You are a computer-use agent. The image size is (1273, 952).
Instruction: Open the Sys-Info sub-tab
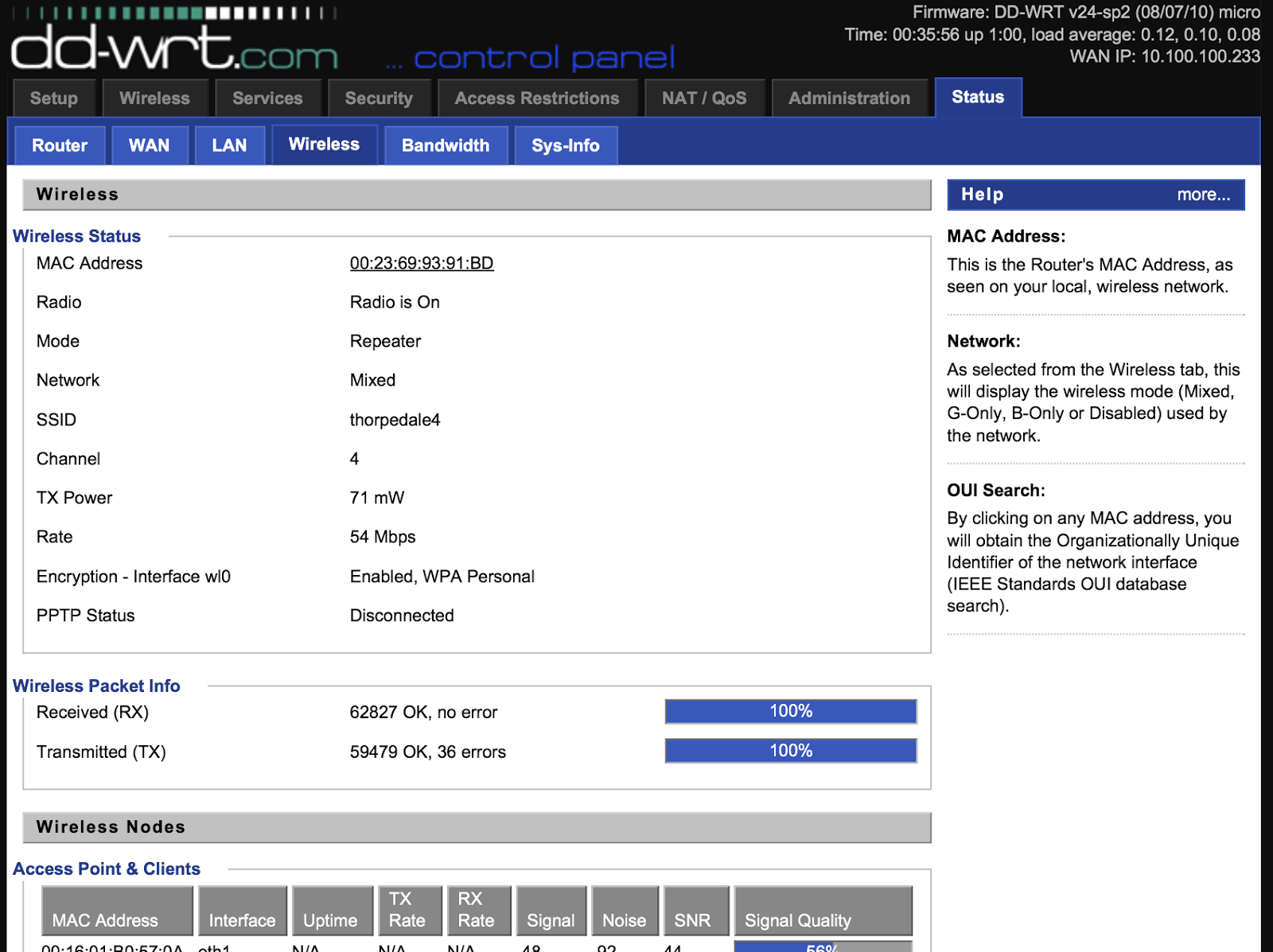pos(566,146)
